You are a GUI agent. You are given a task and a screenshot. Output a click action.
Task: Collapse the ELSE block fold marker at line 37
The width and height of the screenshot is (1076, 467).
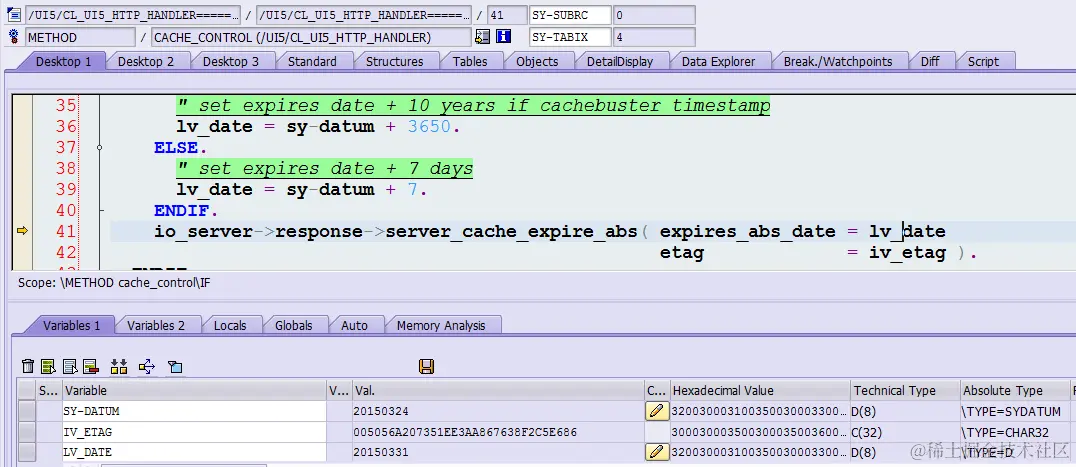click(100, 147)
